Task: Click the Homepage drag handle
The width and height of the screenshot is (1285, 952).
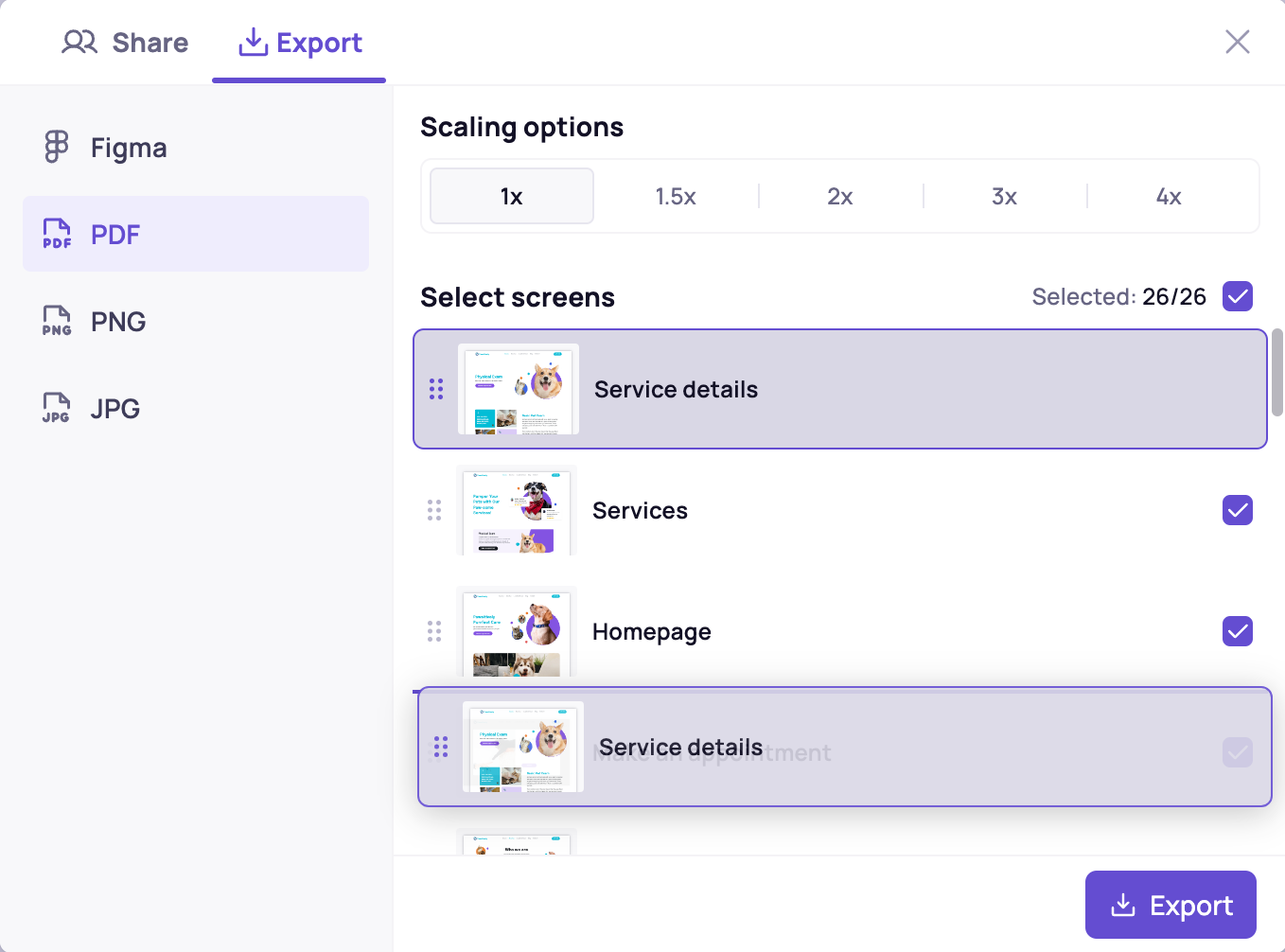Action: 434,631
